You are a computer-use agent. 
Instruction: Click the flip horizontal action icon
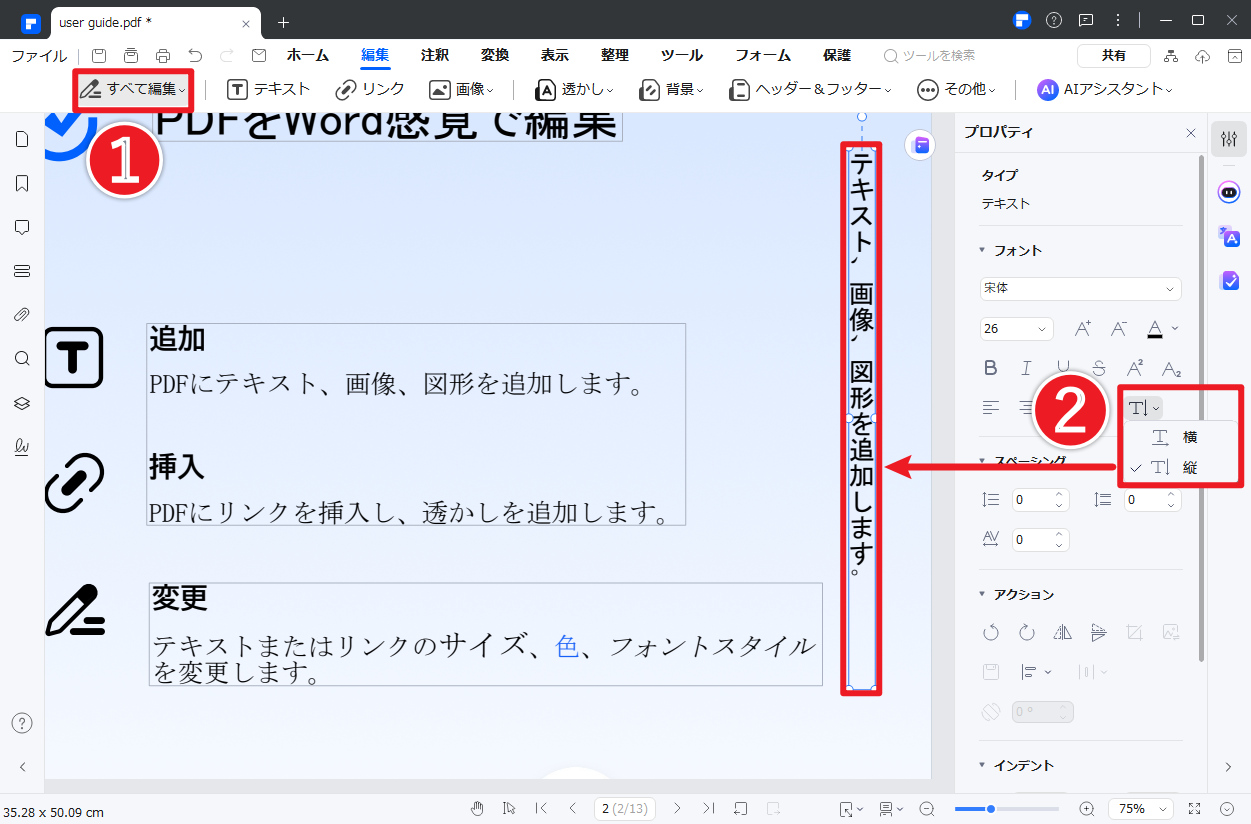1062,632
